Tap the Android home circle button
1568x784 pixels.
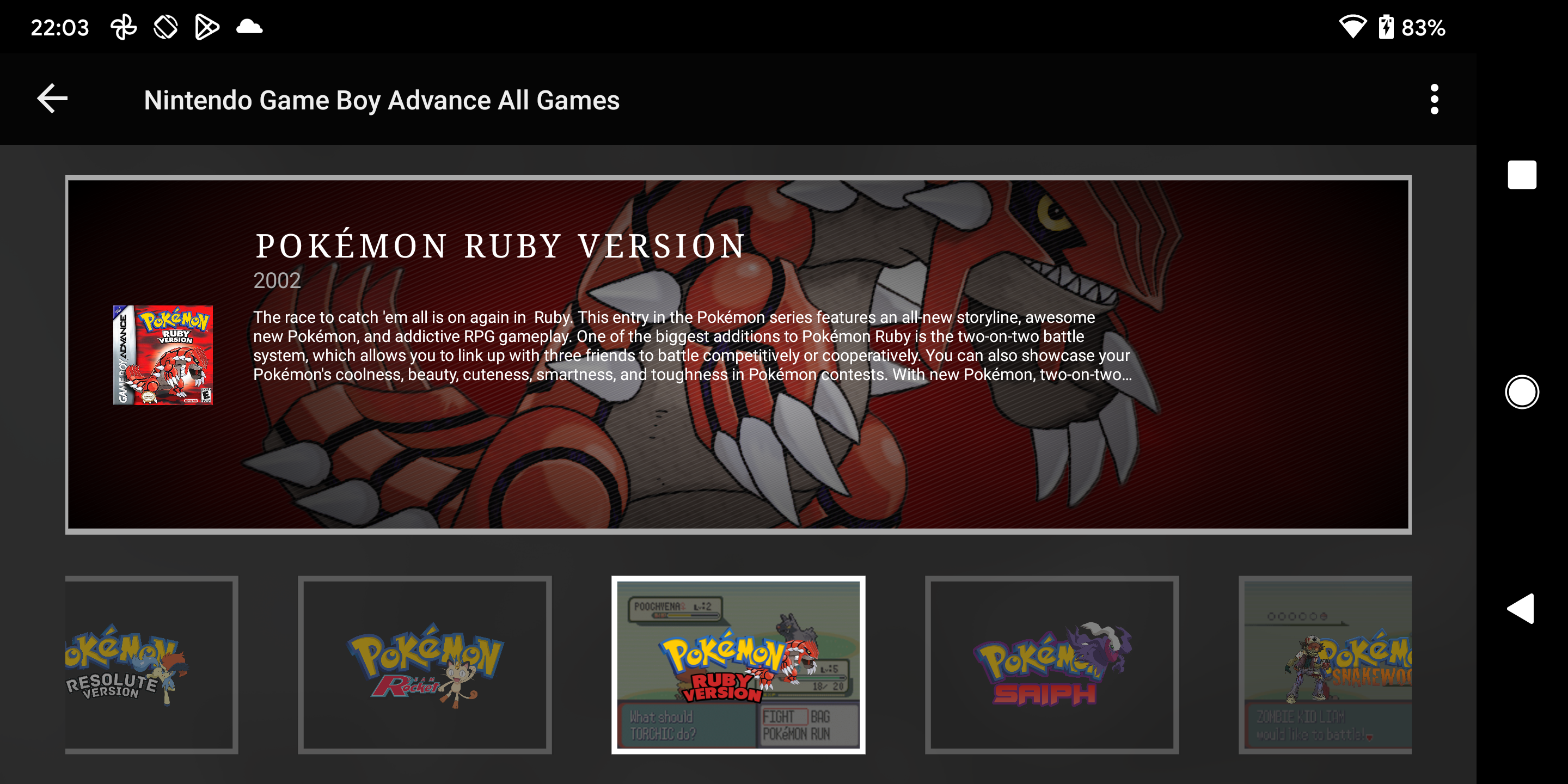(1521, 391)
